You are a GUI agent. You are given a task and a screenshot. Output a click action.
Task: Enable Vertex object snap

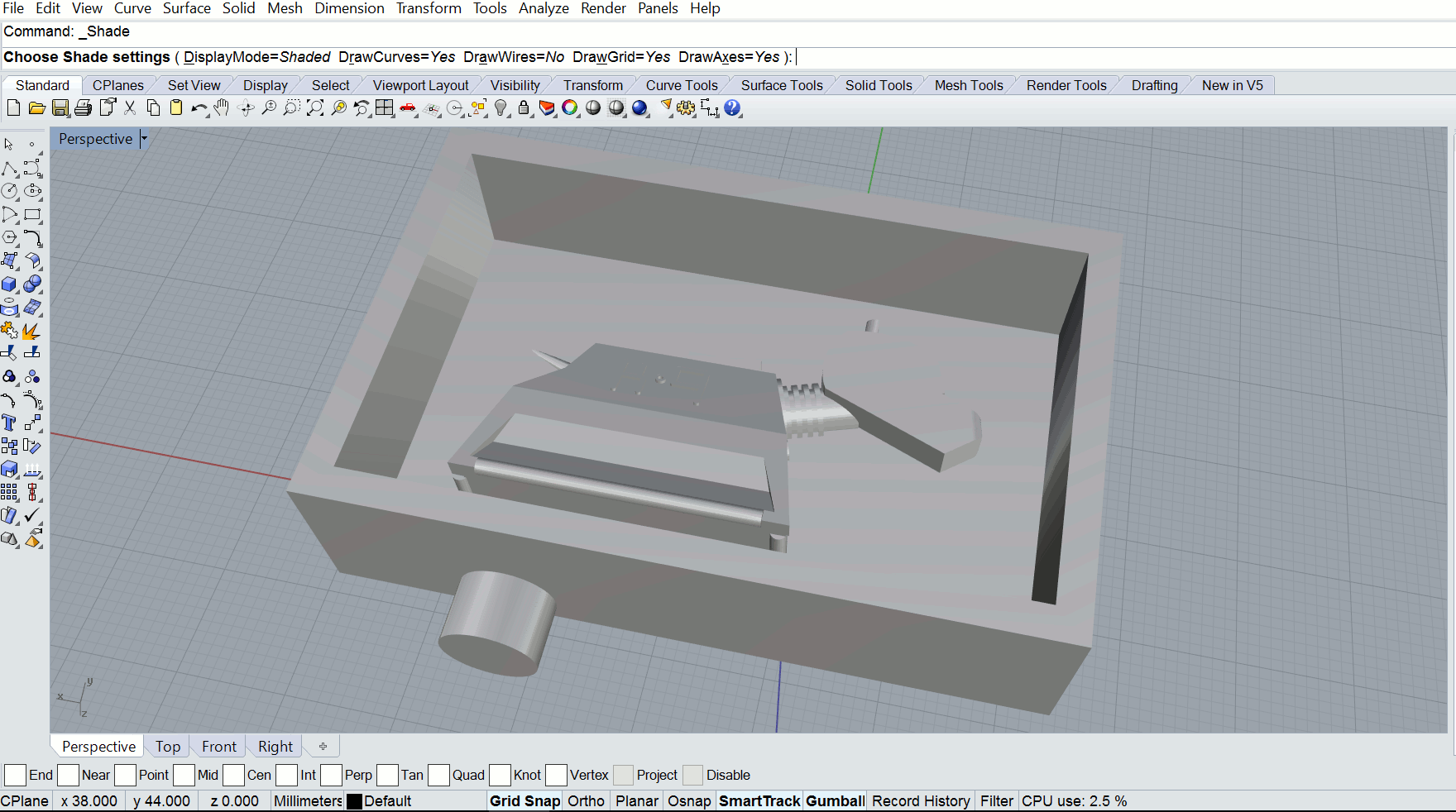point(556,775)
